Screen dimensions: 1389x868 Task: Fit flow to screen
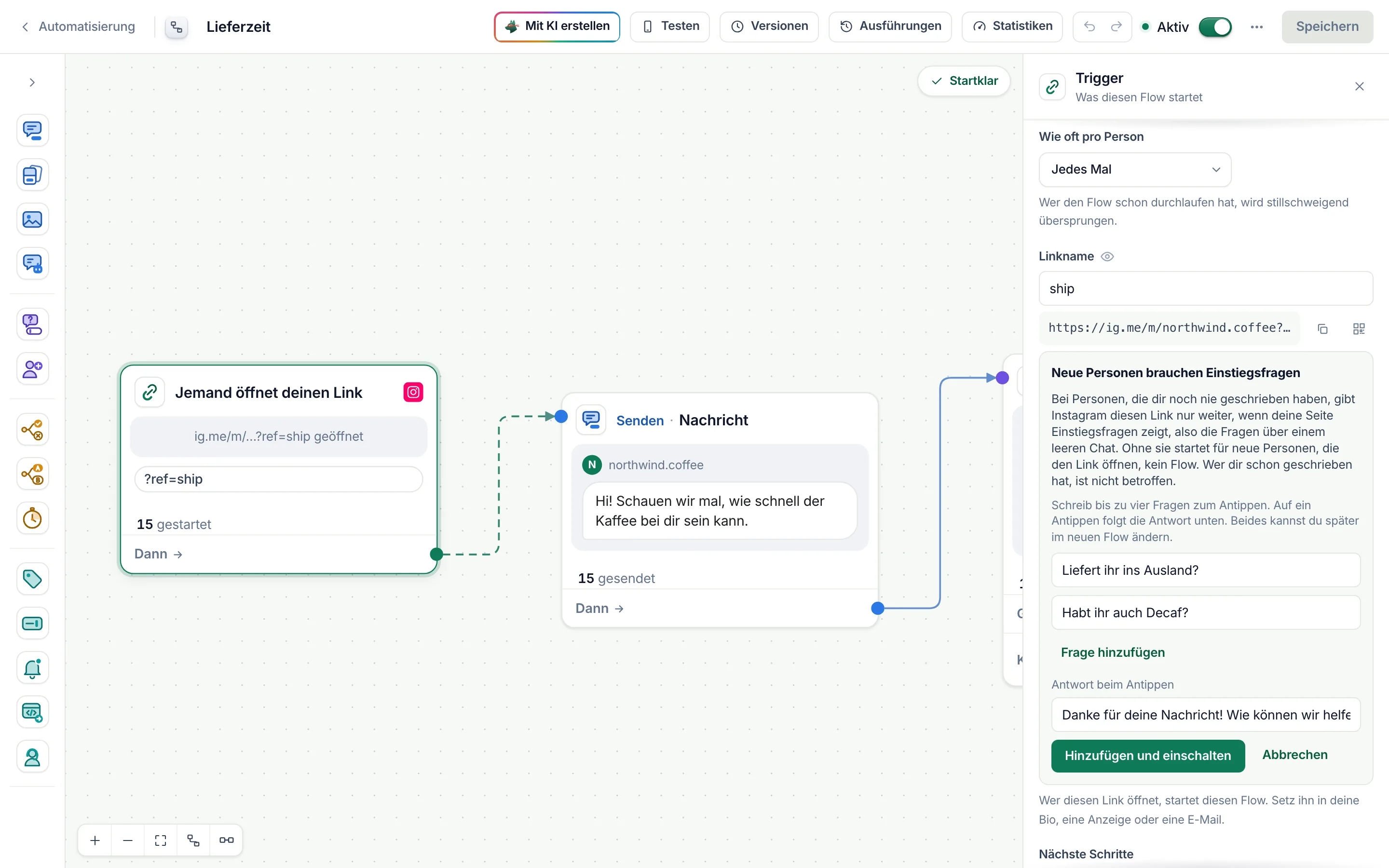pyautogui.click(x=161, y=841)
